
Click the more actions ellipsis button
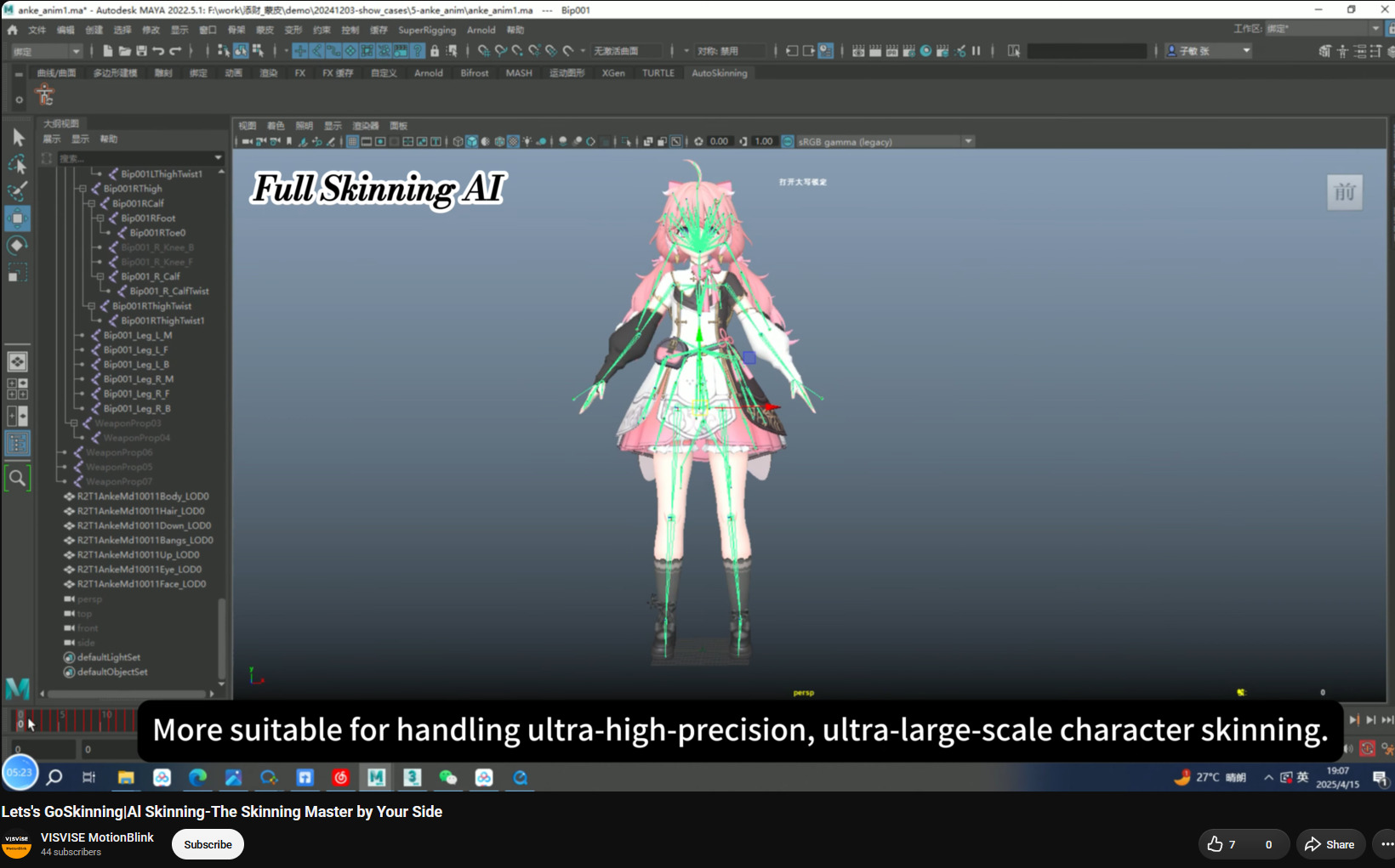(1385, 844)
